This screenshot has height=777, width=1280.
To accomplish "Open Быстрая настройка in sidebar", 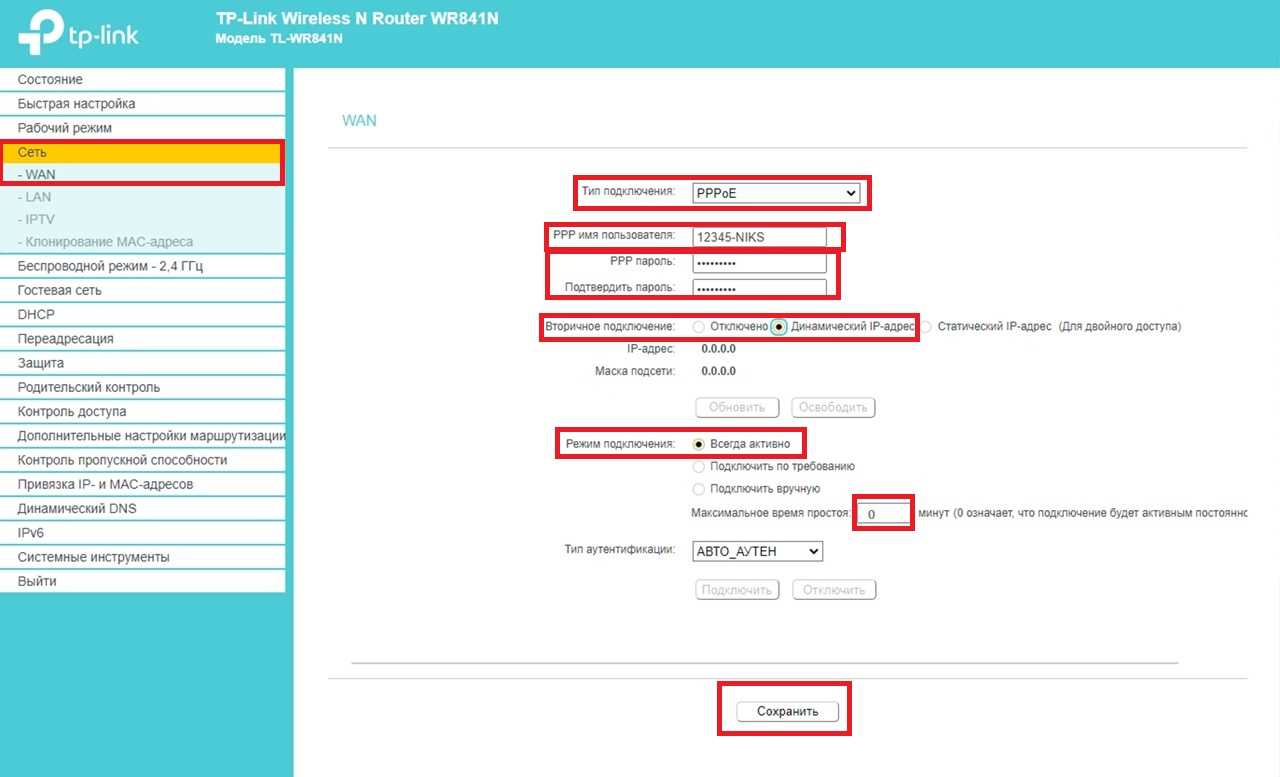I will 143,104.
